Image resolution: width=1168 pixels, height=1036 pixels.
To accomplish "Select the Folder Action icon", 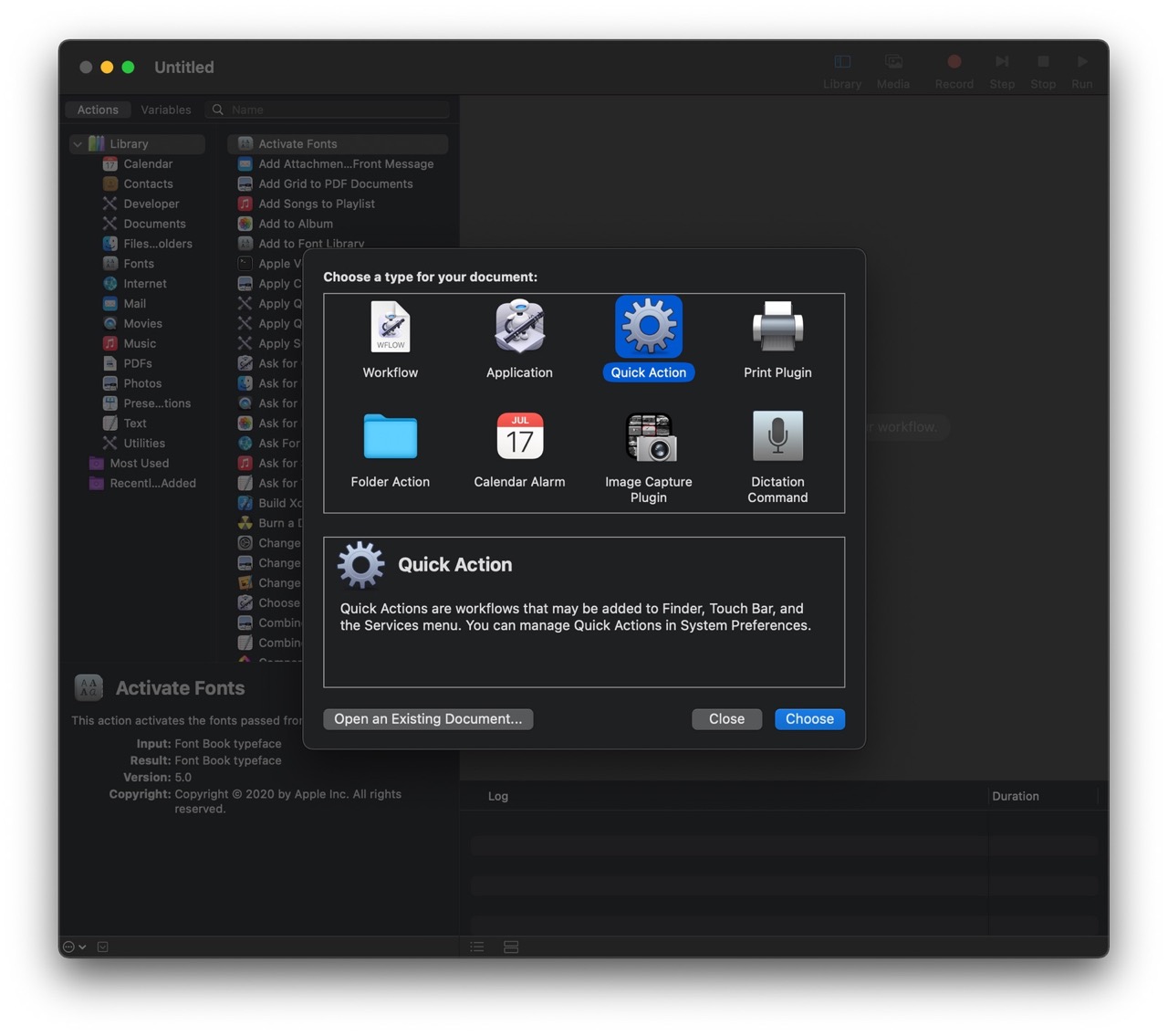I will pos(391,436).
